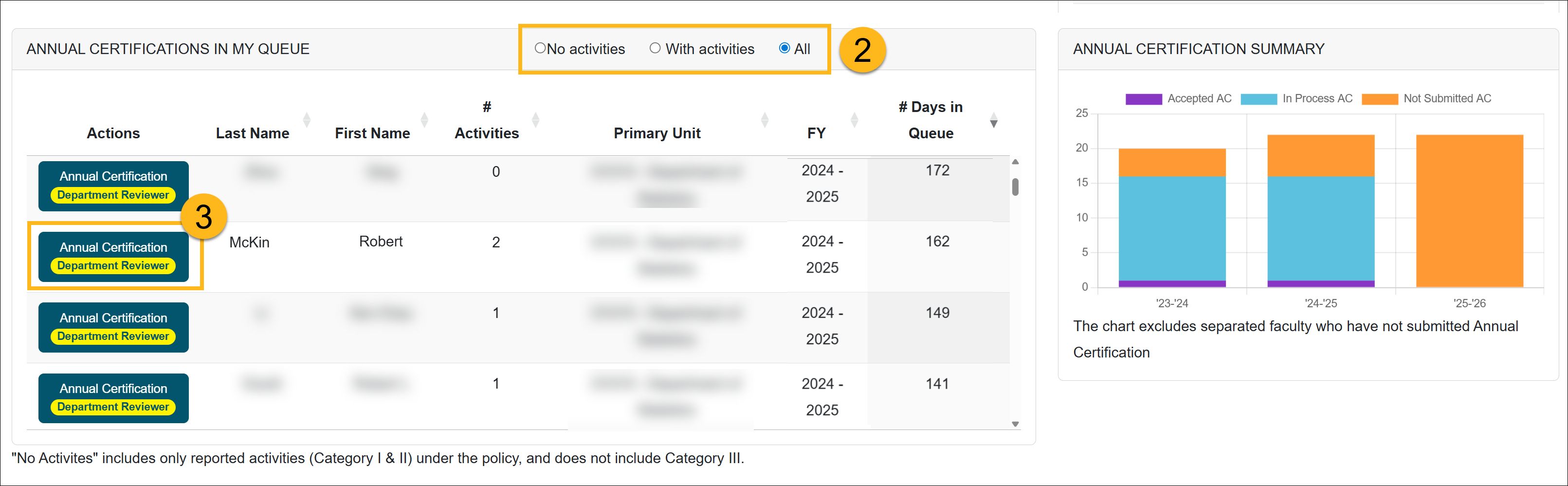
Task: Sort table by First Name arrows
Action: click(x=424, y=120)
